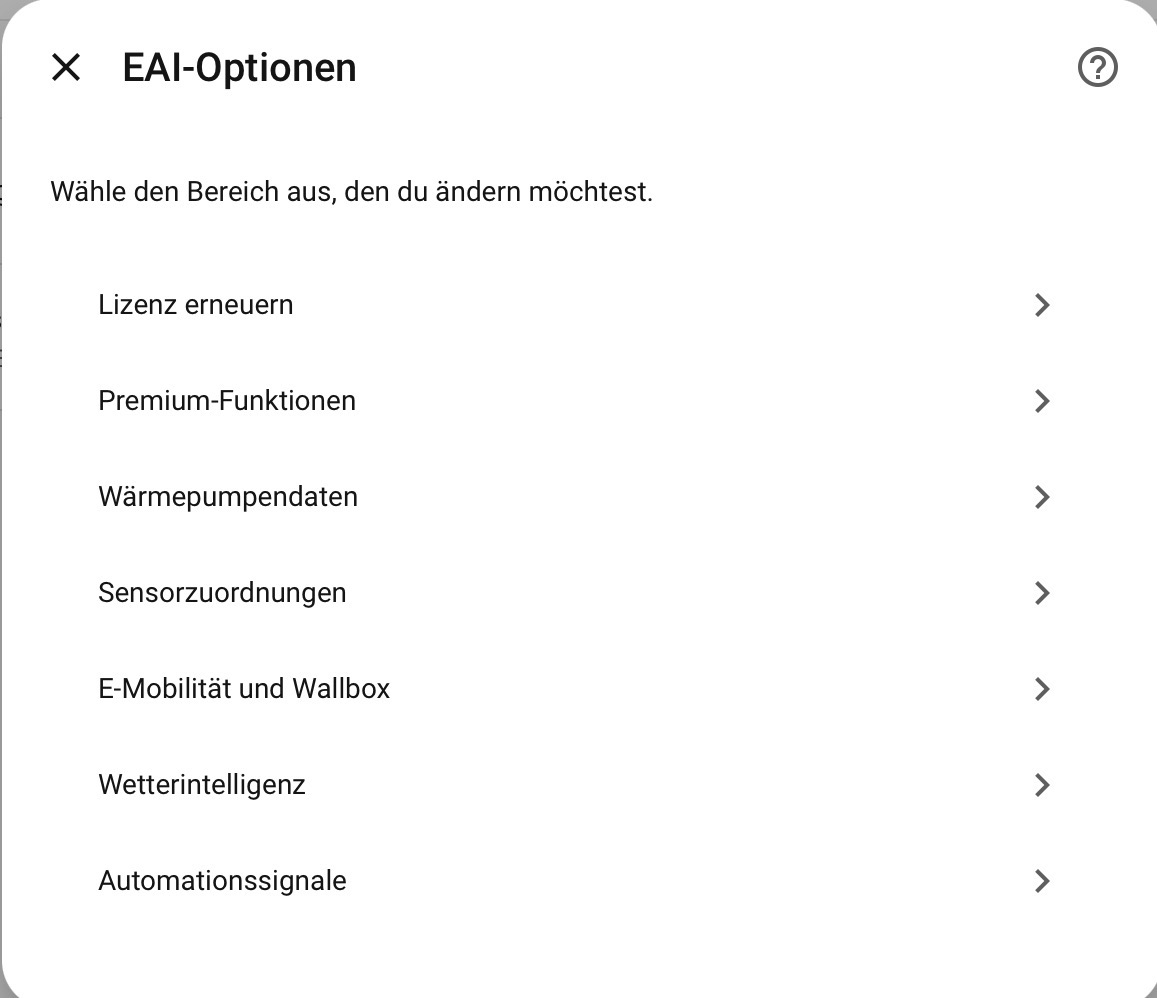This screenshot has height=998, width=1157.
Task: Click chevron arrow next to Lizenz erneuern
Action: tap(1042, 305)
